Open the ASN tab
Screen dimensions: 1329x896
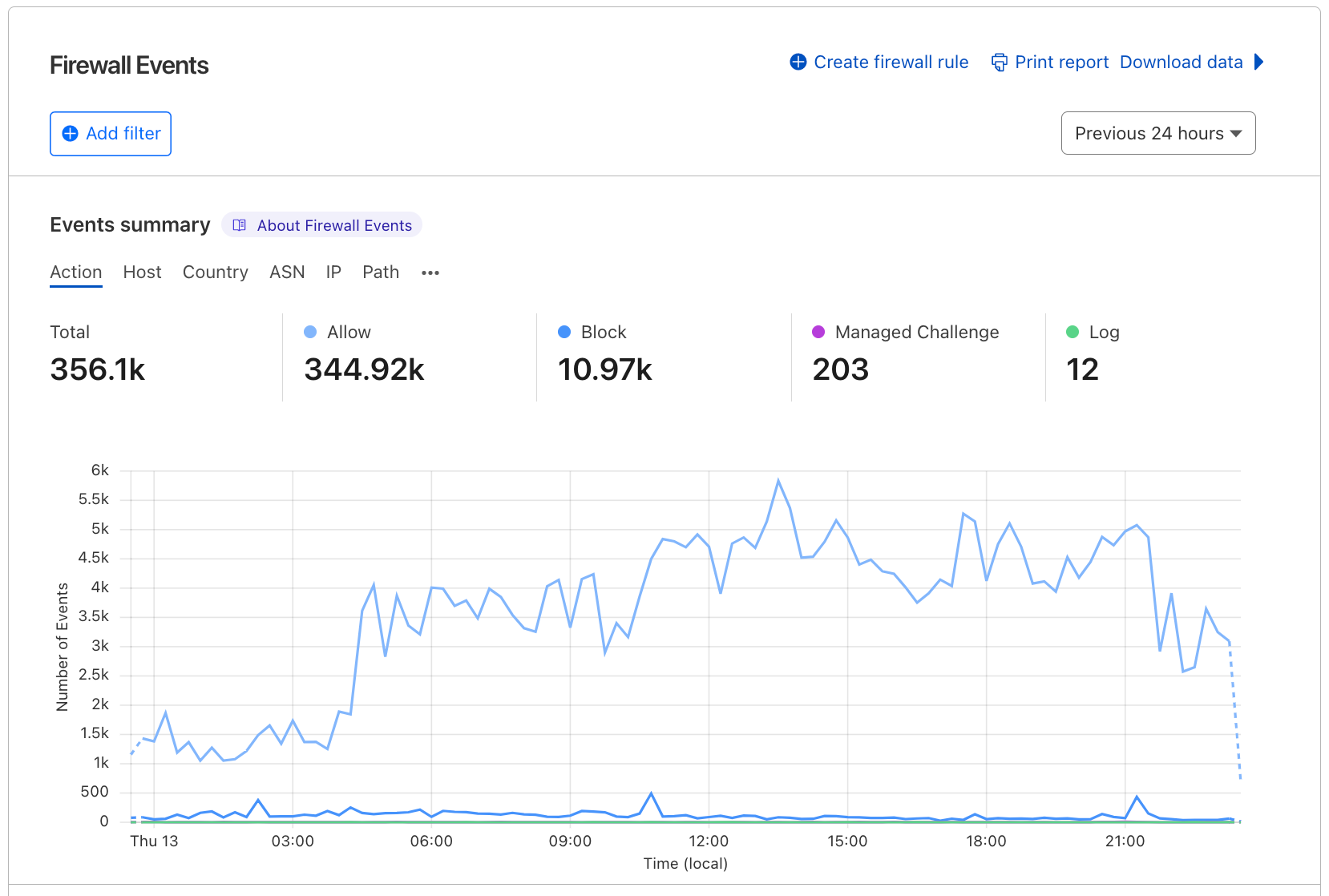tap(287, 272)
